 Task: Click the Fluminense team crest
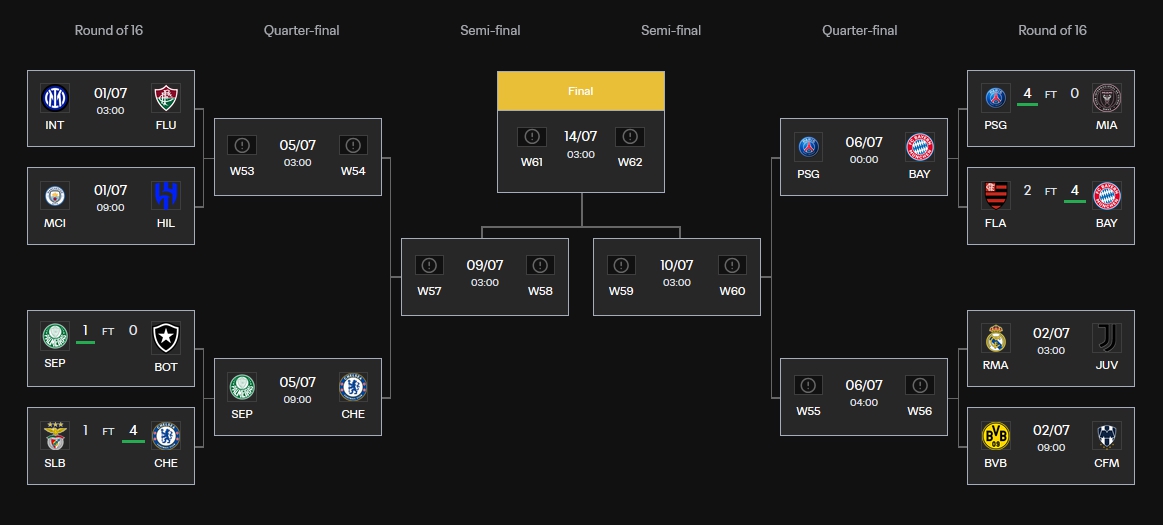click(x=166, y=98)
